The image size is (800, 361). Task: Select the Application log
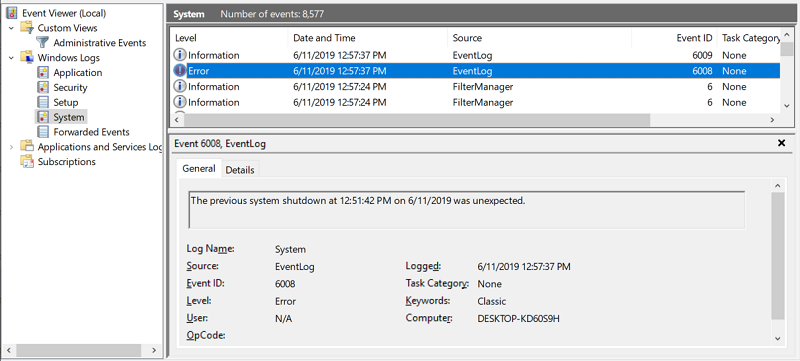[78, 72]
